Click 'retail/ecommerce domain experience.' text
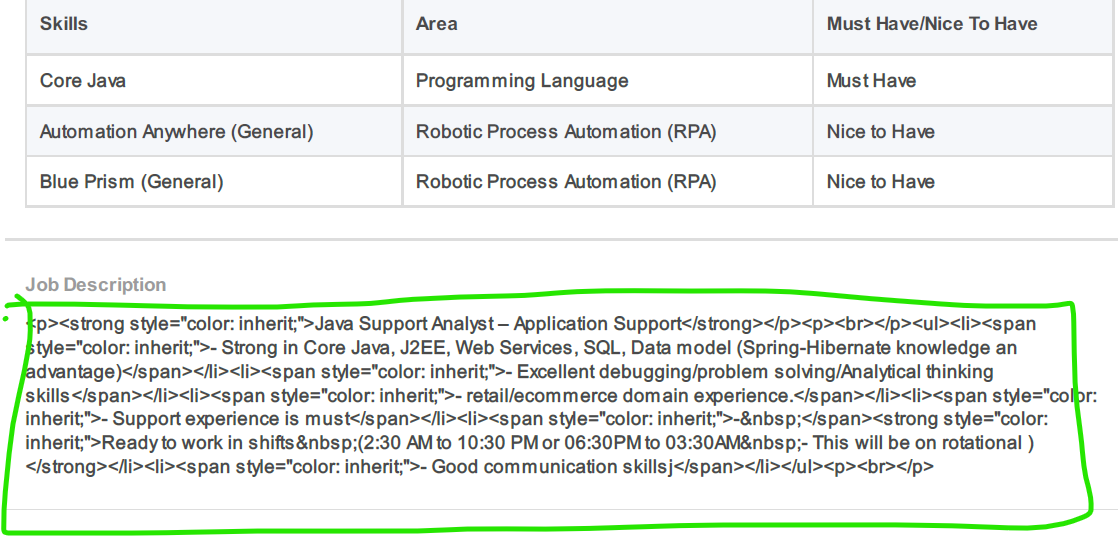Image resolution: width=1118 pixels, height=536 pixels. point(630,395)
